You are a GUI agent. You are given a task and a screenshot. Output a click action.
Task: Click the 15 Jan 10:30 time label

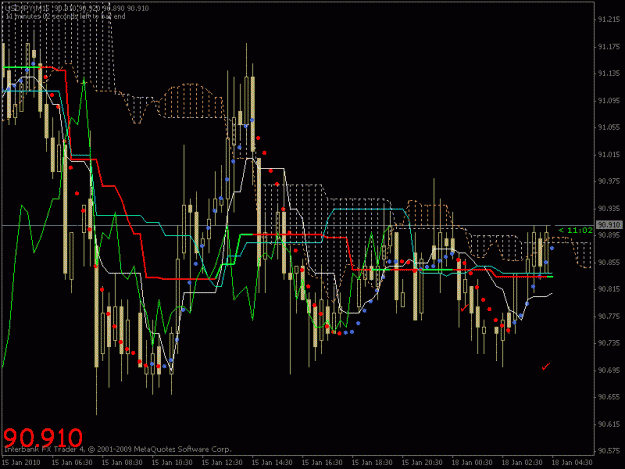click(172, 463)
